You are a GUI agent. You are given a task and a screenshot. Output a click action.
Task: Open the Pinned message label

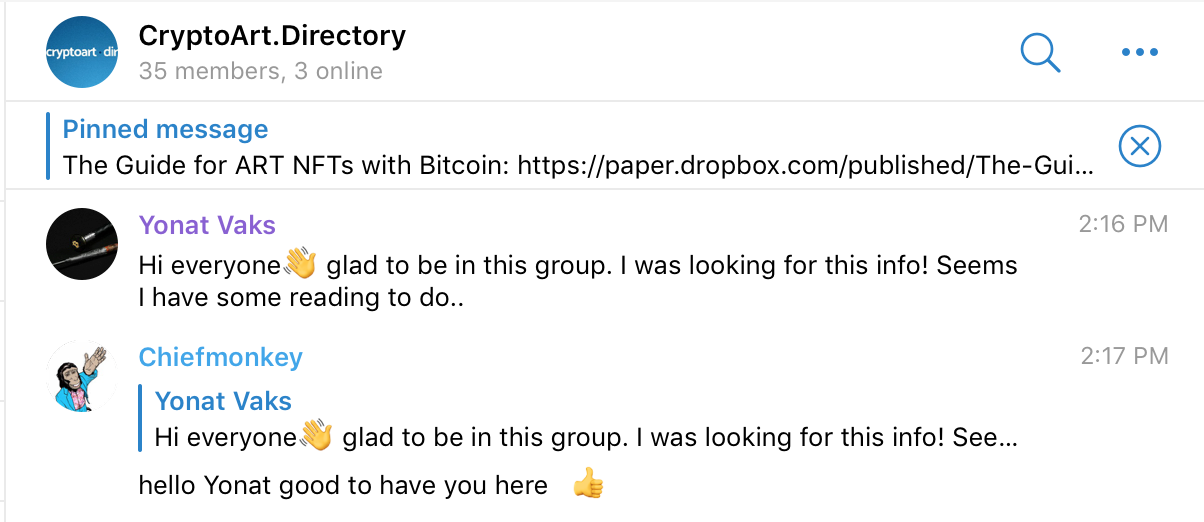click(165, 129)
